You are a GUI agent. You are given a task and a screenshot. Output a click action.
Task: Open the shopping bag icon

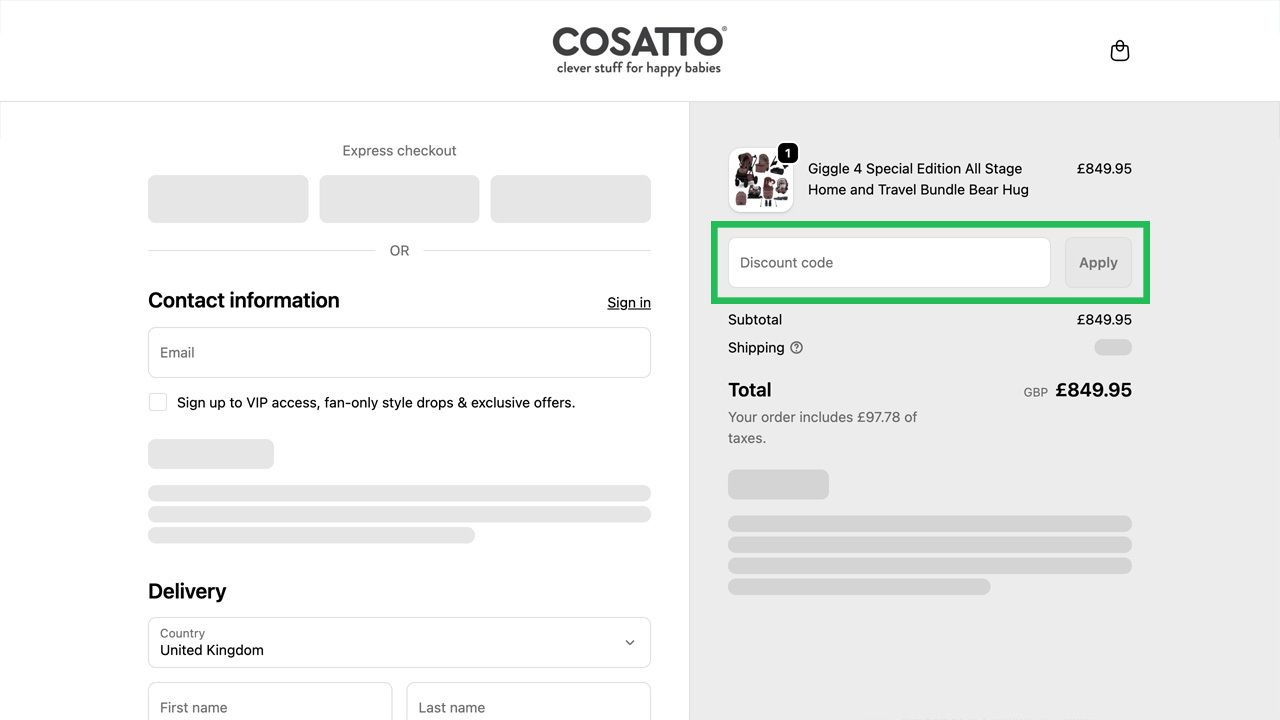pyautogui.click(x=1119, y=50)
